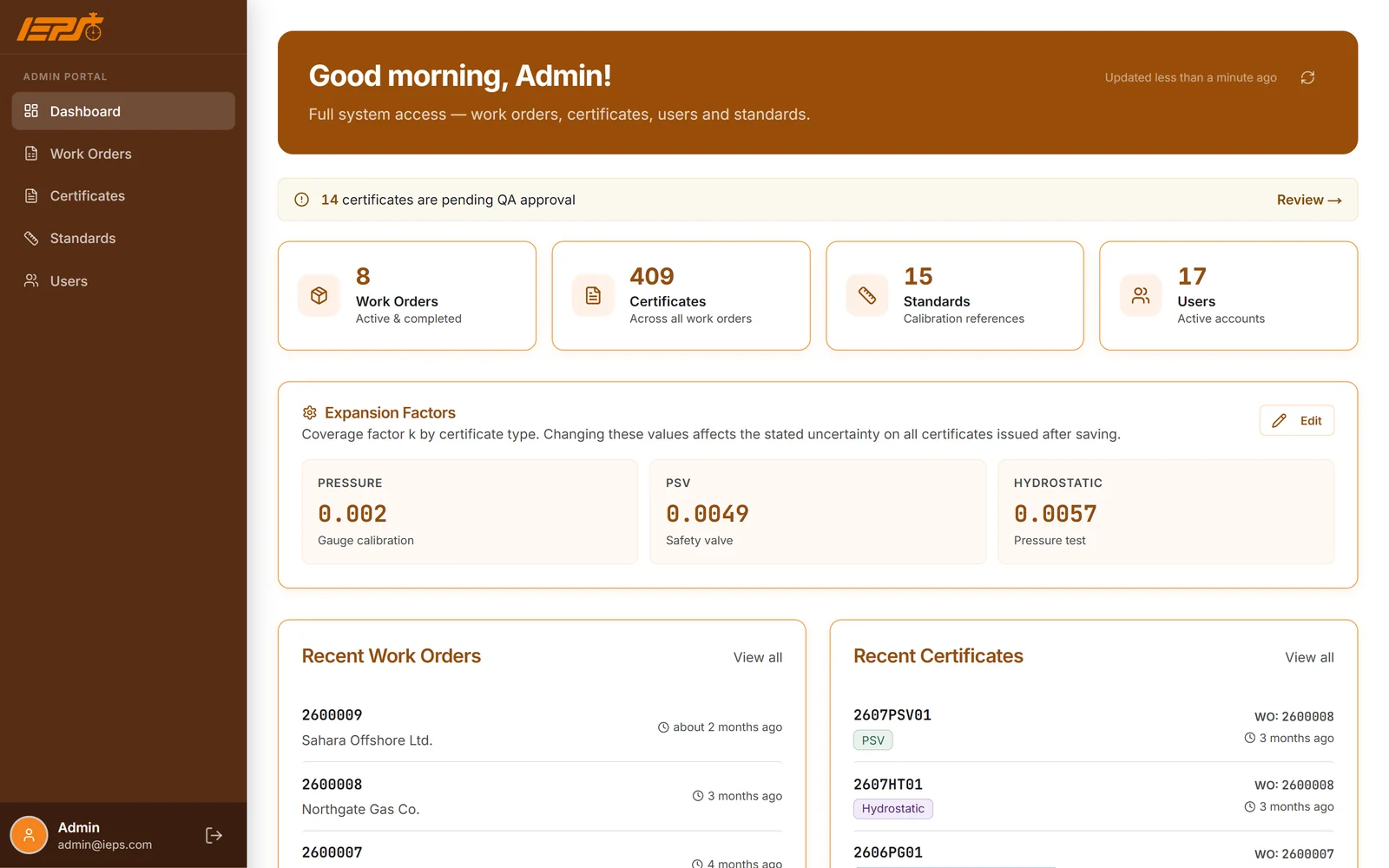Open work order 2600008 Northgate Gas Co.
Image resolution: width=1389 pixels, height=868 pixels.
pos(542,796)
